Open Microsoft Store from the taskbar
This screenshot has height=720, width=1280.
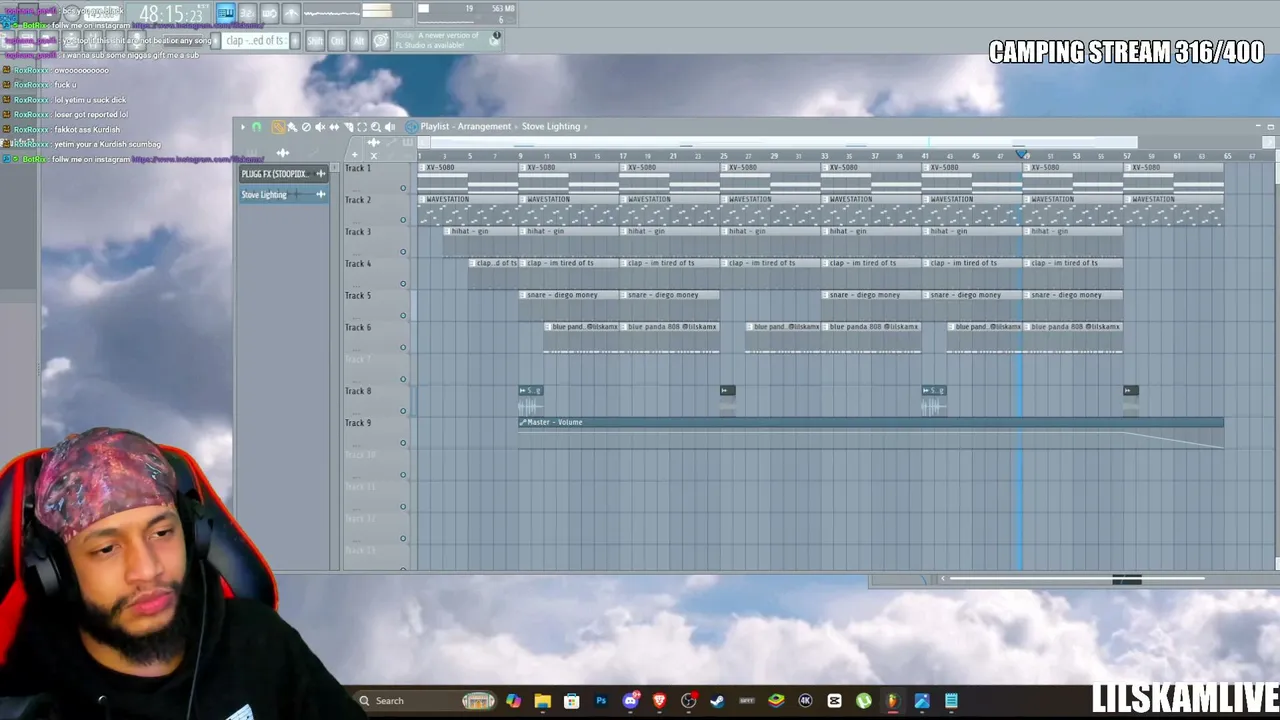click(x=572, y=701)
